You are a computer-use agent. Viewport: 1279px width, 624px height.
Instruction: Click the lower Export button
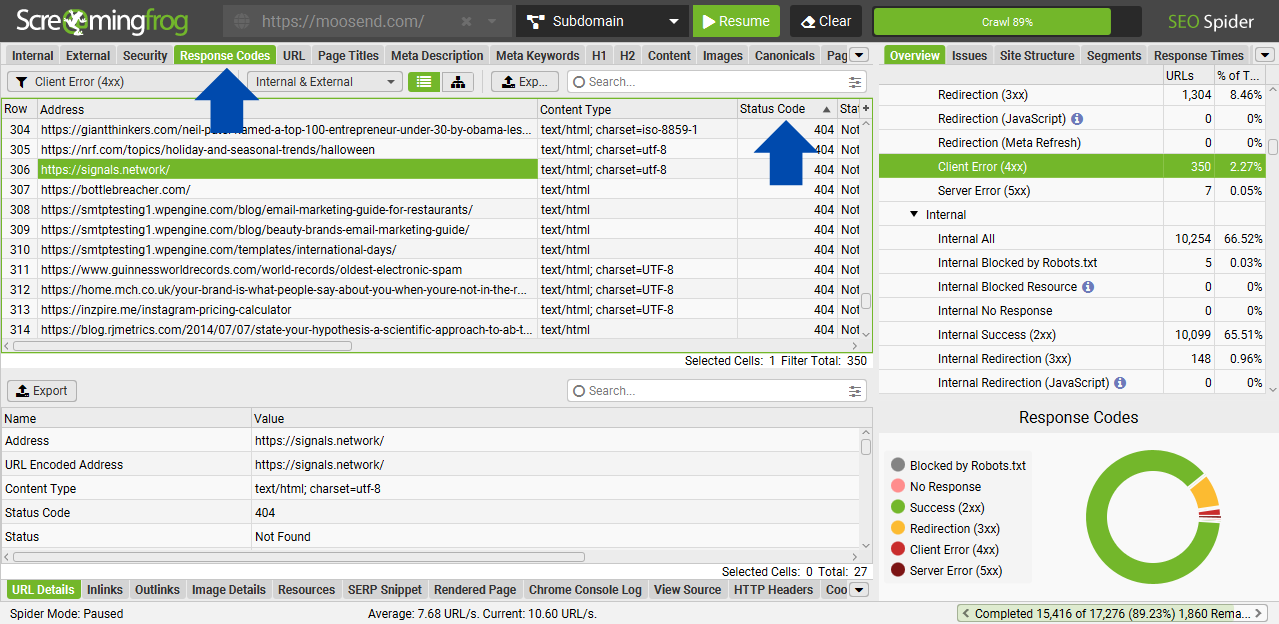coord(42,391)
